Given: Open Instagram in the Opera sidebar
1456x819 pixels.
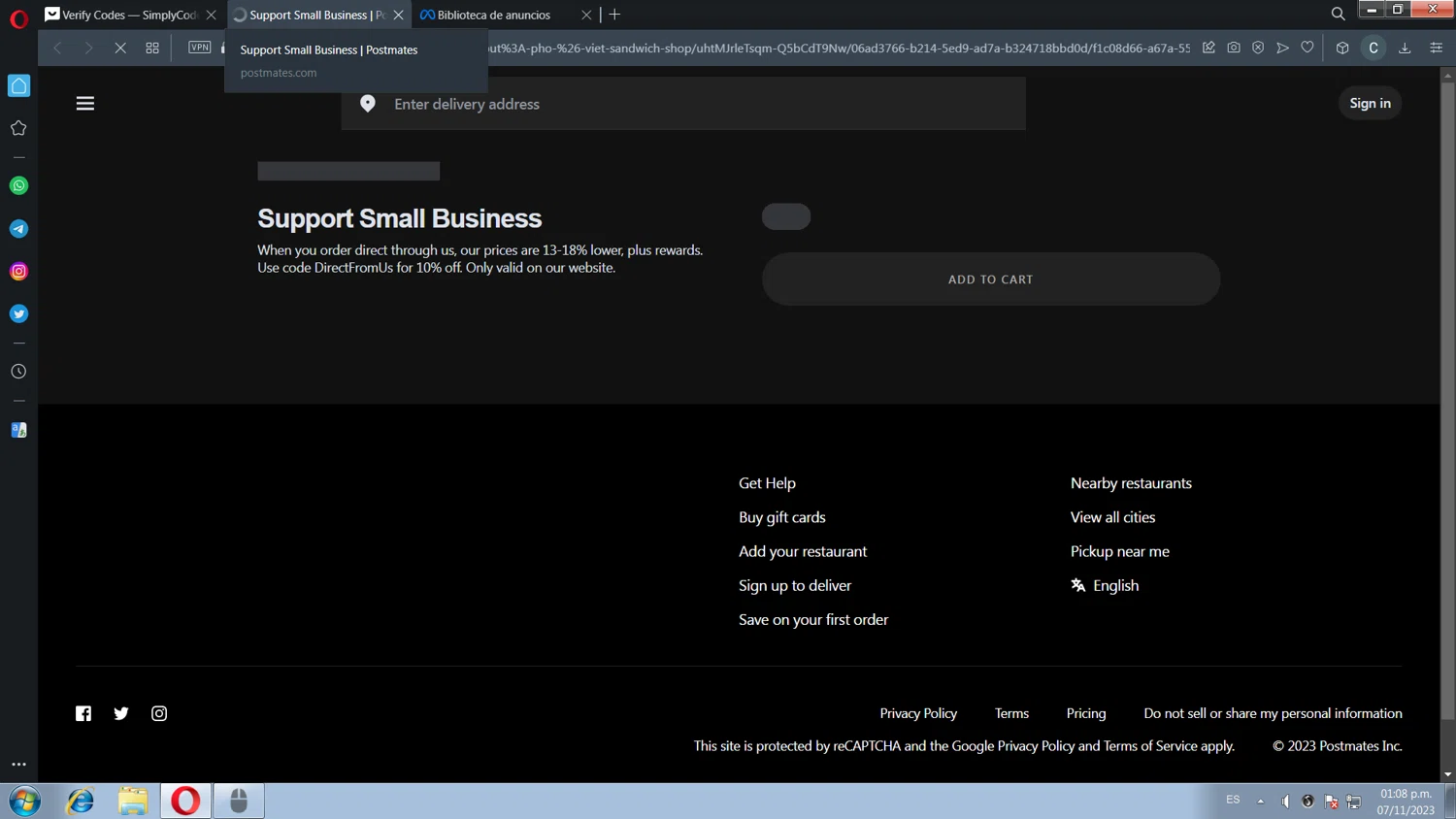Looking at the screenshot, I should pyautogui.click(x=18, y=272).
